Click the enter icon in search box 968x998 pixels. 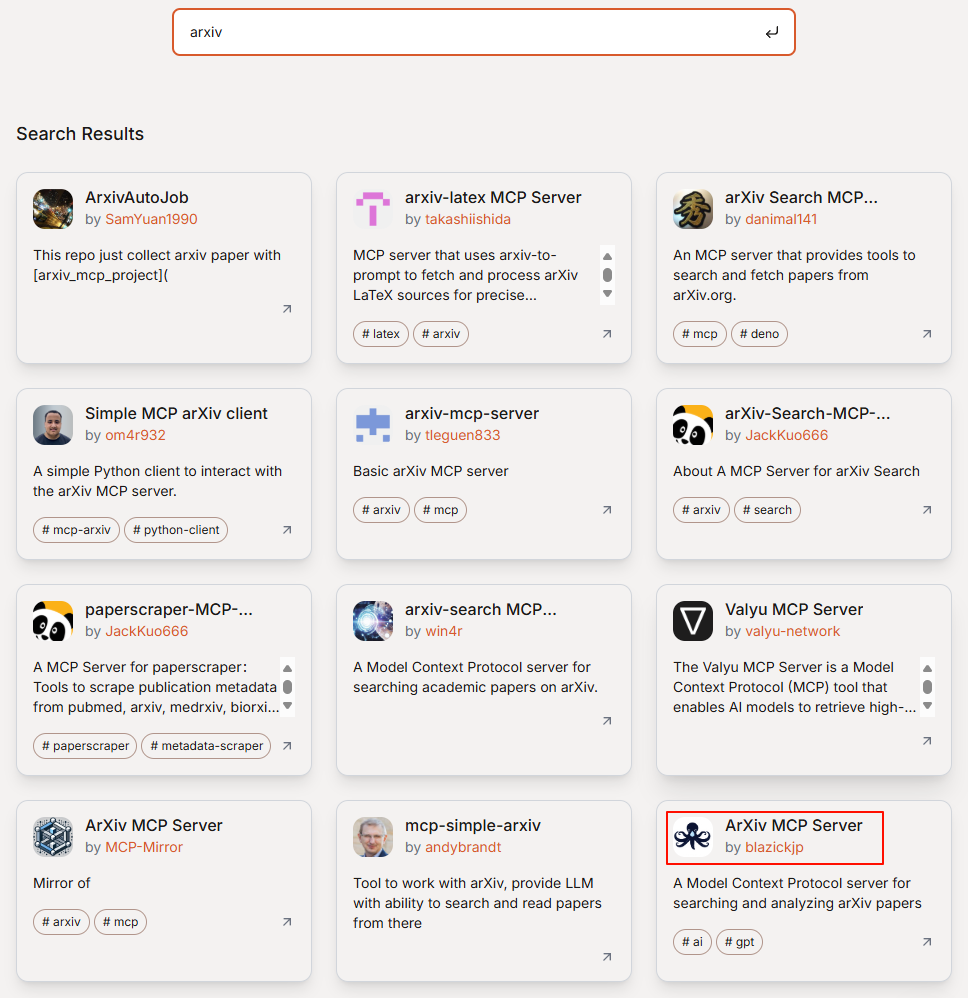771,33
